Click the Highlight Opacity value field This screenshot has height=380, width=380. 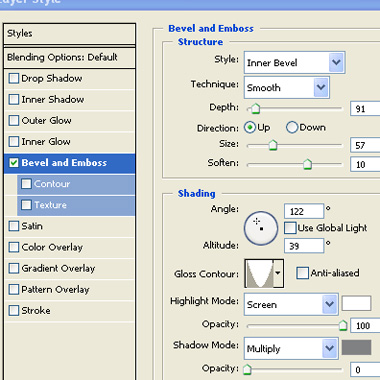tap(365, 325)
